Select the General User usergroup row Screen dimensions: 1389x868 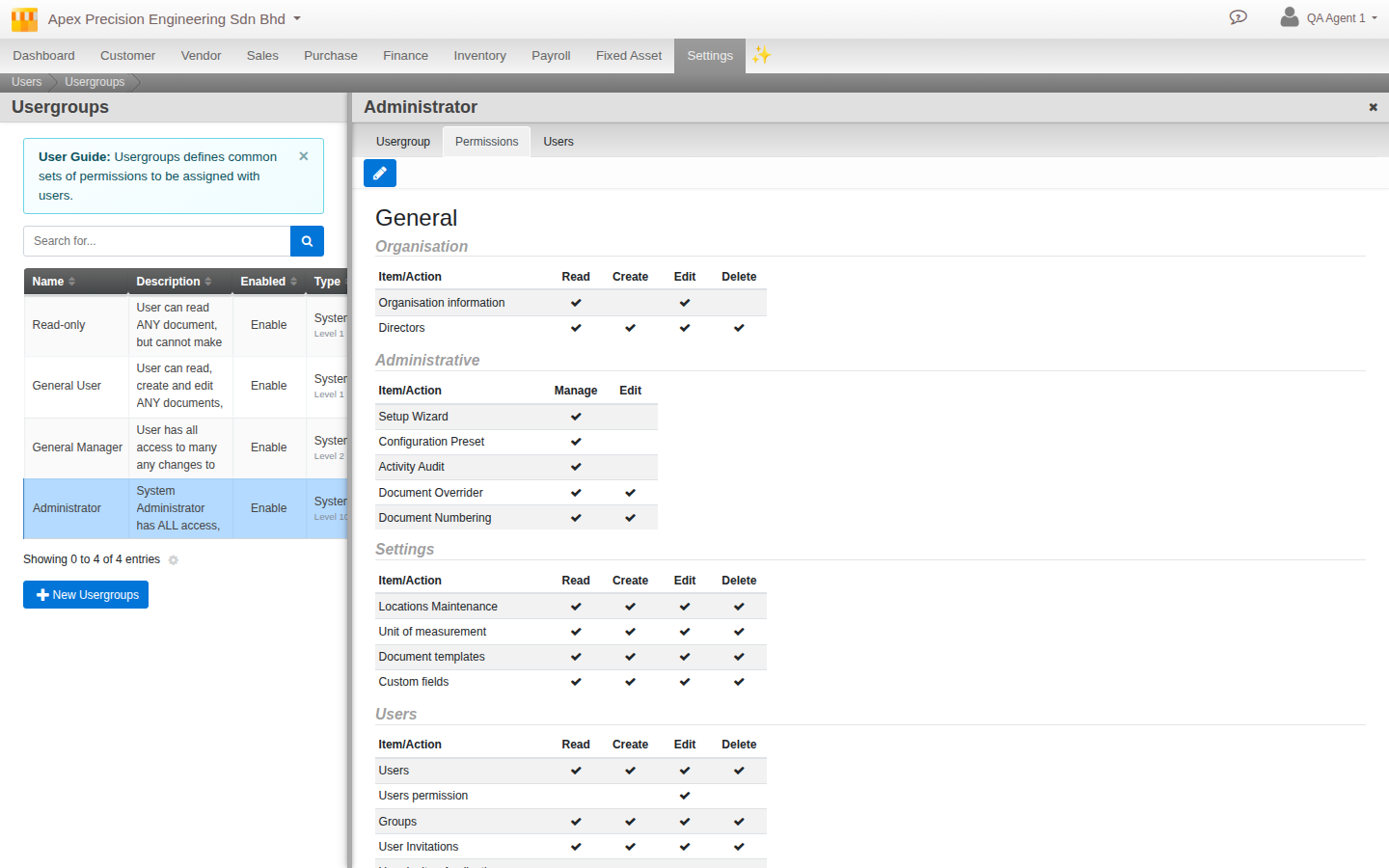tap(185, 386)
